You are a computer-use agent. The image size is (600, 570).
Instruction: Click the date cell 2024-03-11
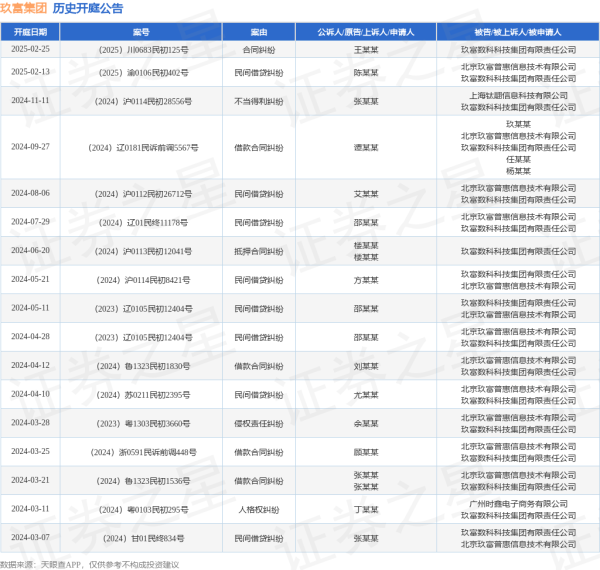30,509
